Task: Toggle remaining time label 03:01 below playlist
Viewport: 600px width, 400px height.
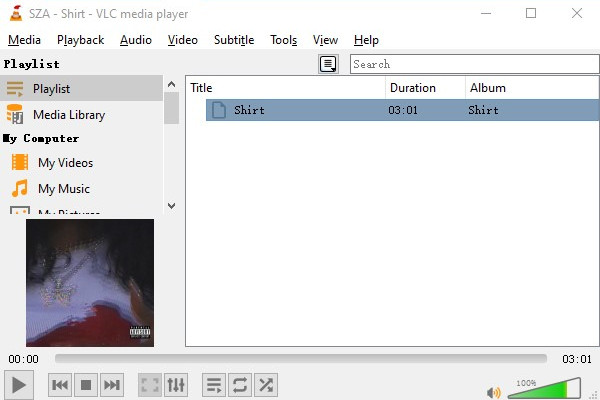Action: (x=577, y=359)
